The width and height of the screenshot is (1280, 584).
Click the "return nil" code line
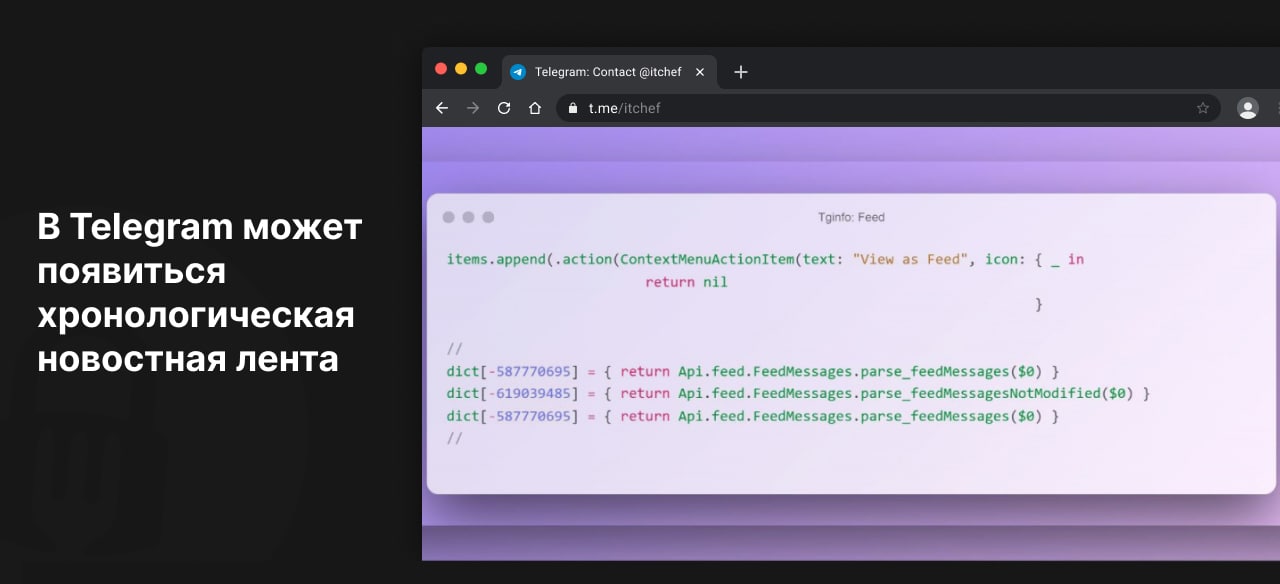point(686,282)
